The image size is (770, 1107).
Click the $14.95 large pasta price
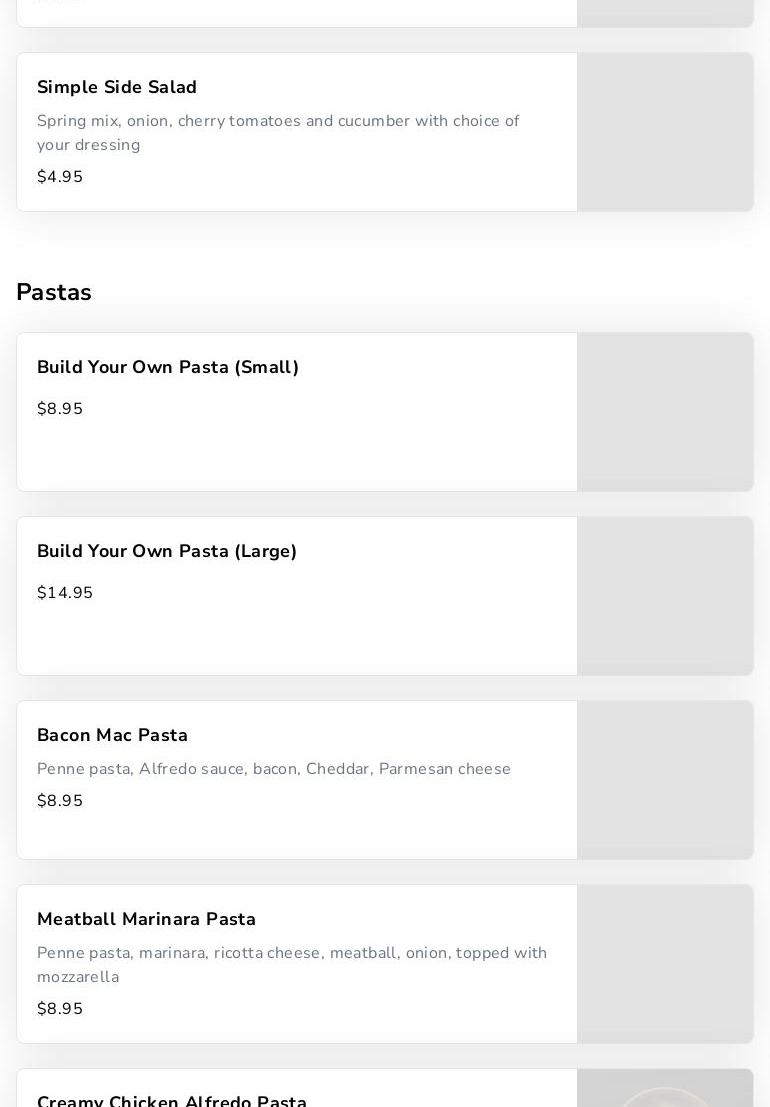click(x=65, y=592)
